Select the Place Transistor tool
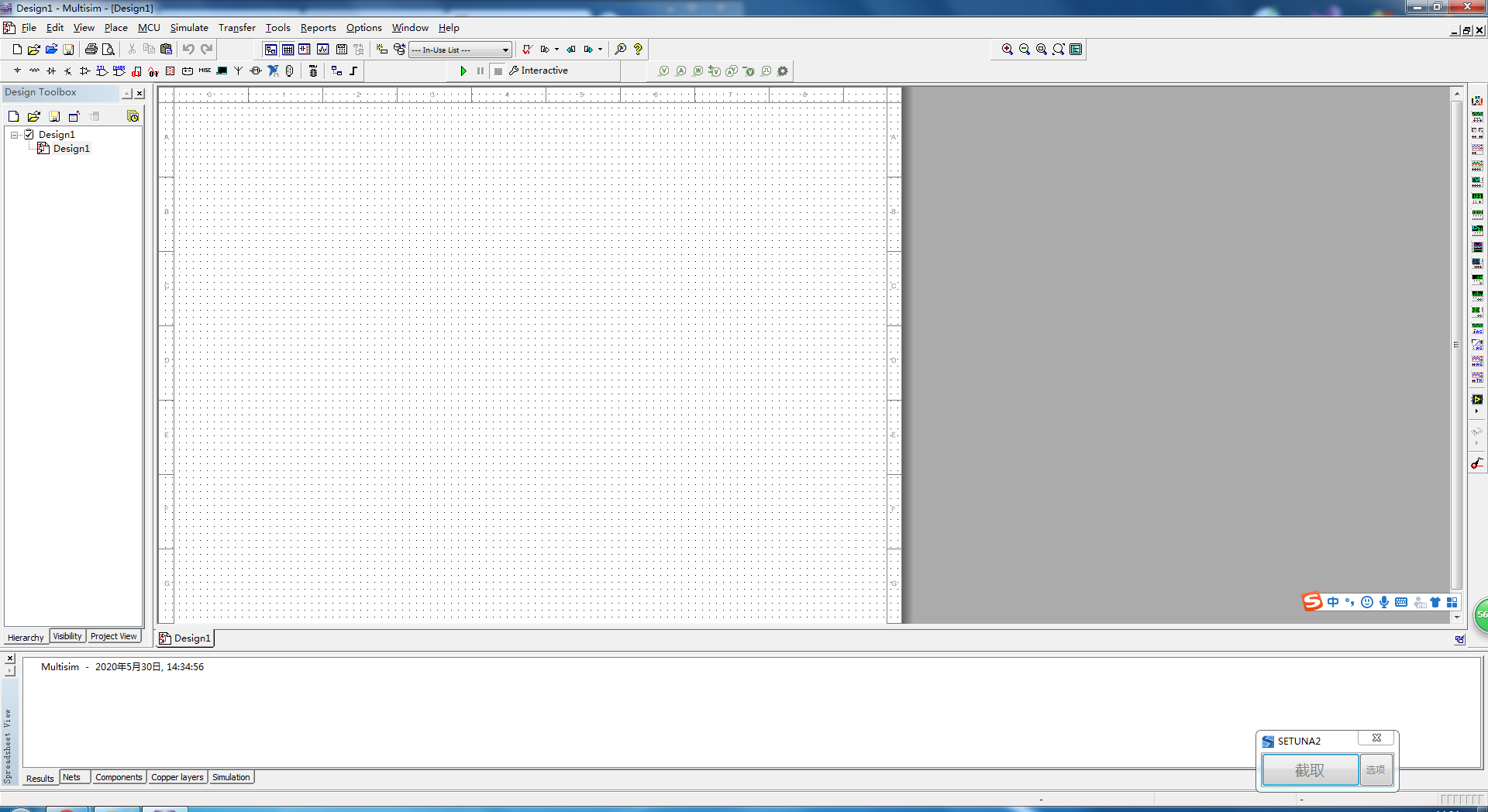Viewport: 1488px width, 812px height. [67, 71]
